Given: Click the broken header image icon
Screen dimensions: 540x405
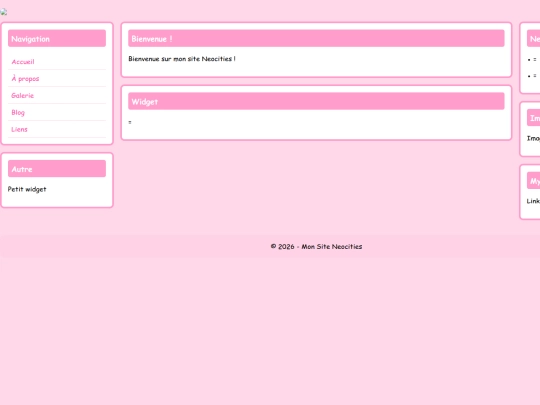Looking at the screenshot, I should (x=3, y=12).
